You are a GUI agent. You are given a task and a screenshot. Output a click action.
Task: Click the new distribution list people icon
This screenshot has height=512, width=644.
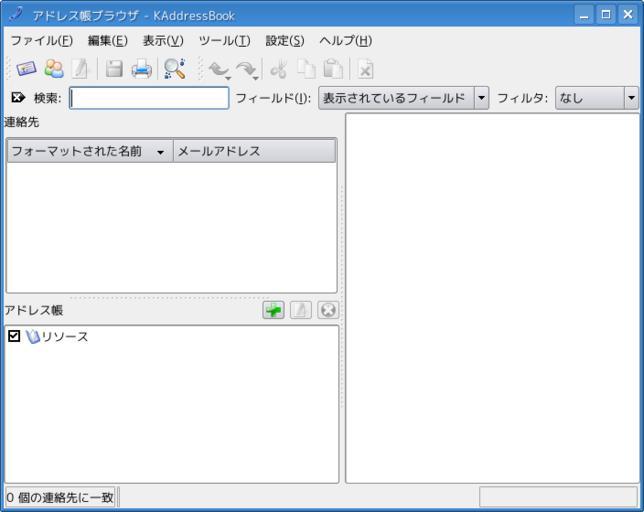(x=53, y=69)
